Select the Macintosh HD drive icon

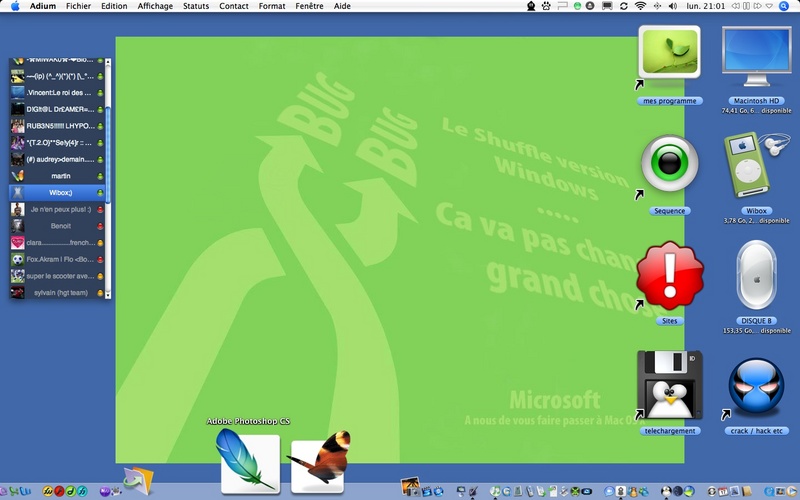[756, 56]
